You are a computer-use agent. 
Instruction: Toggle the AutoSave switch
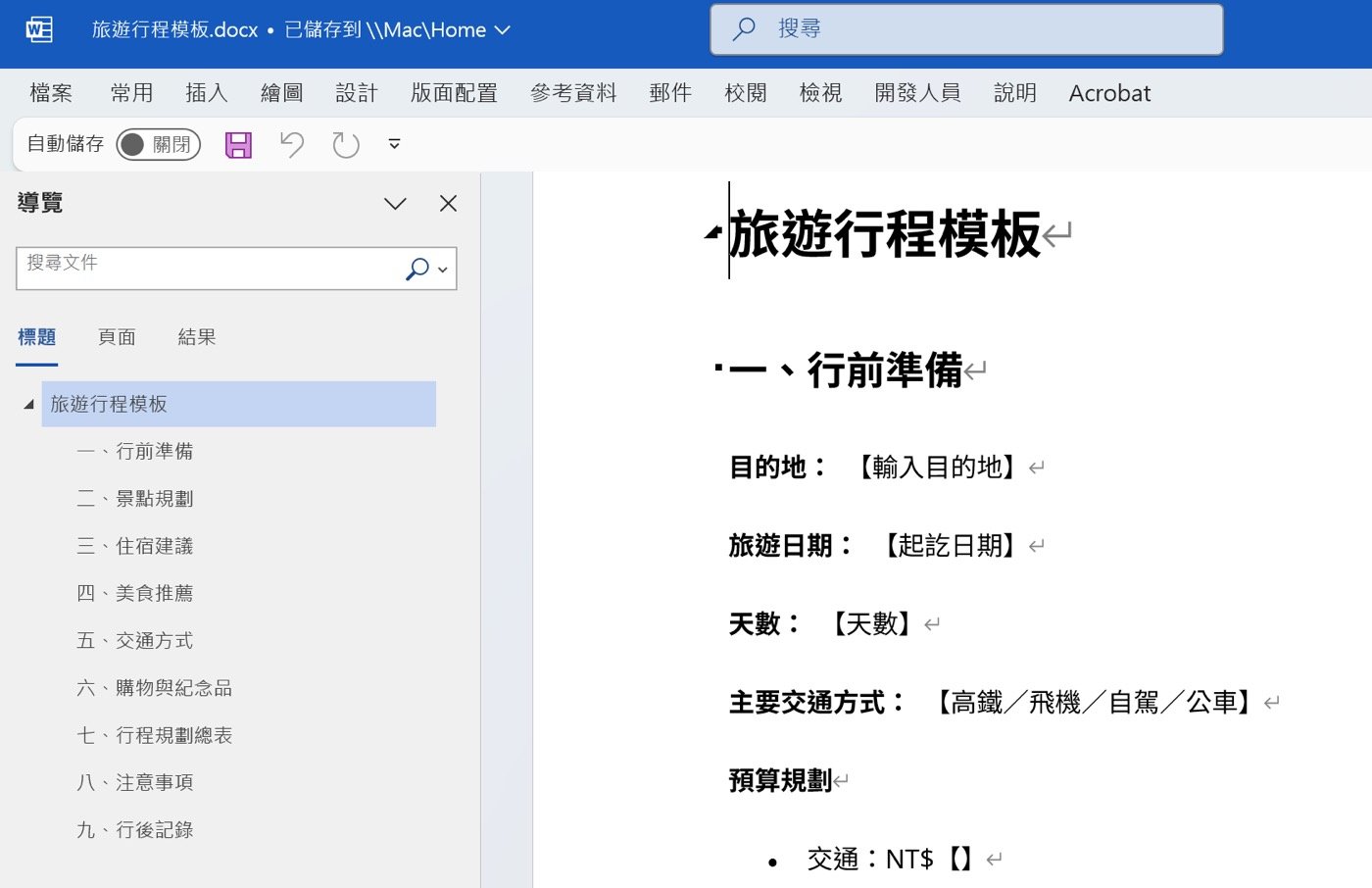tap(158, 145)
